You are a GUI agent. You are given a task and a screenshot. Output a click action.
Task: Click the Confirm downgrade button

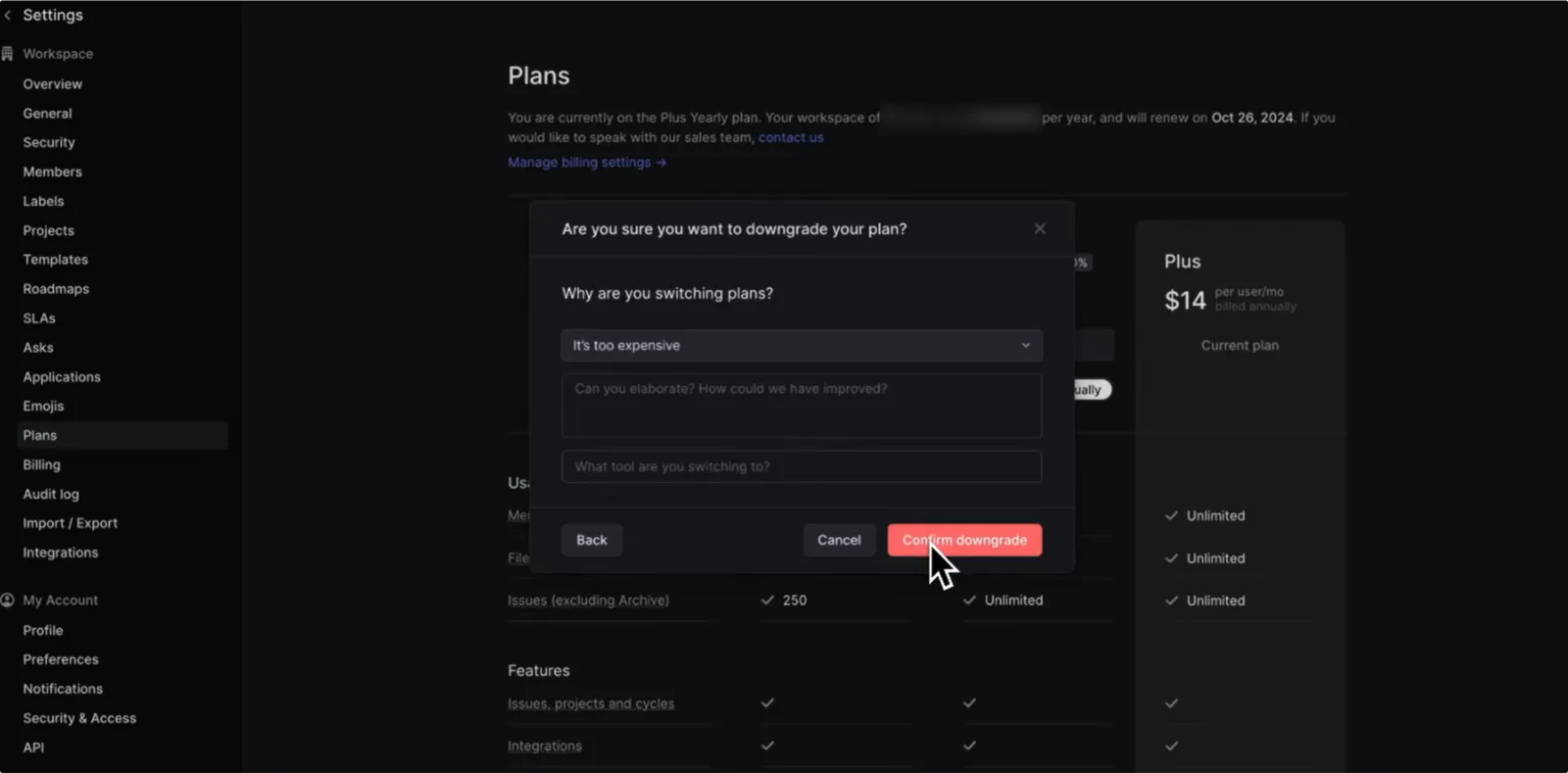tap(964, 540)
